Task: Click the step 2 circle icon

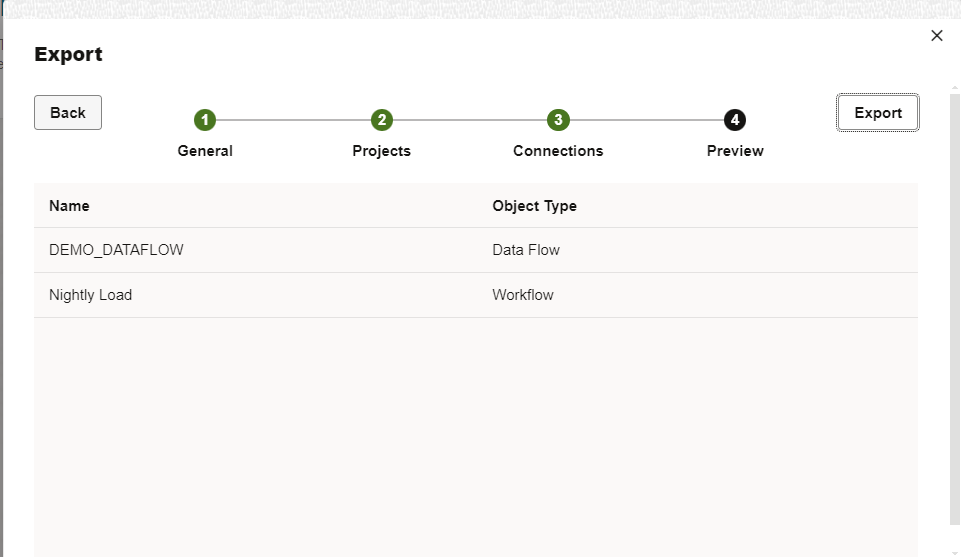Action: tap(381, 120)
